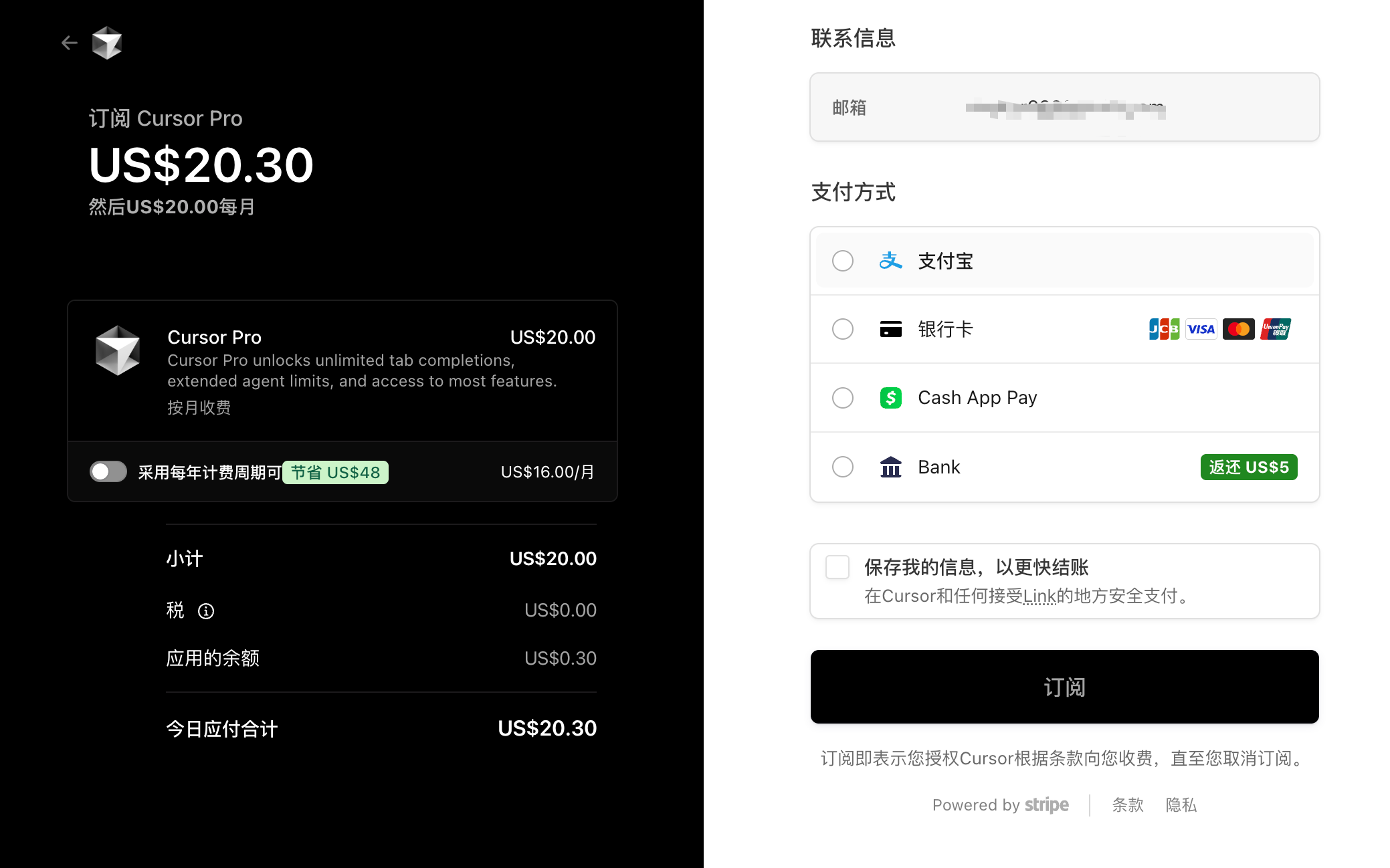Select the 银行卡 radio button
Image resolution: width=1390 pixels, height=868 pixels.
(x=843, y=329)
